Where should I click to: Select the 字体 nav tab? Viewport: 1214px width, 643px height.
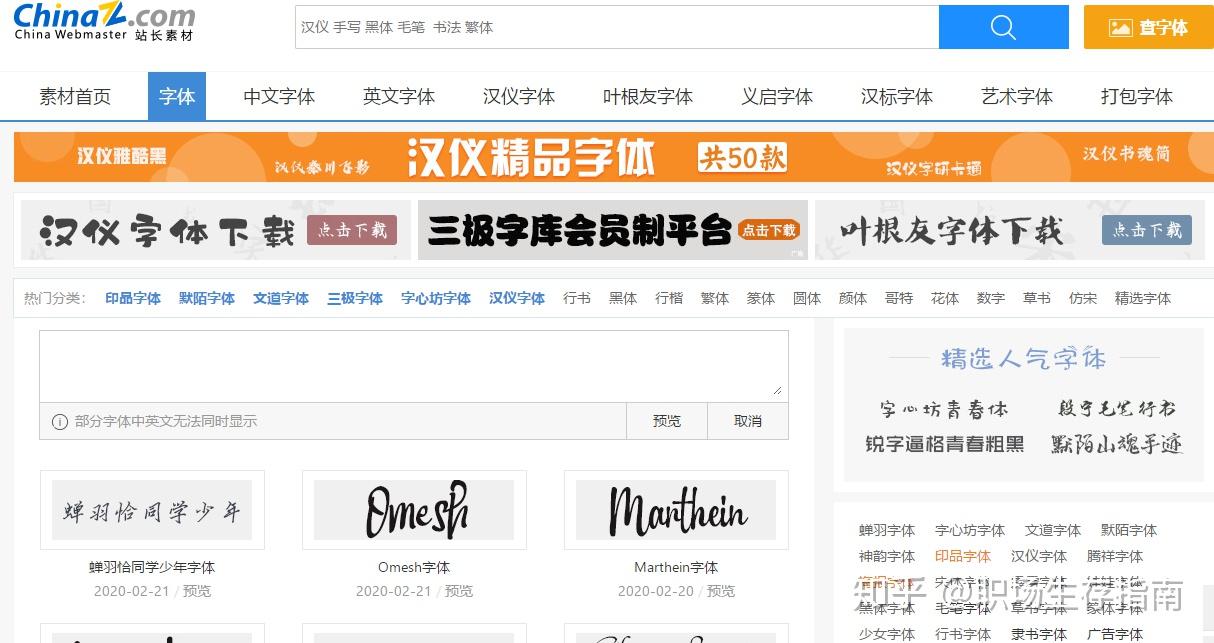click(177, 97)
